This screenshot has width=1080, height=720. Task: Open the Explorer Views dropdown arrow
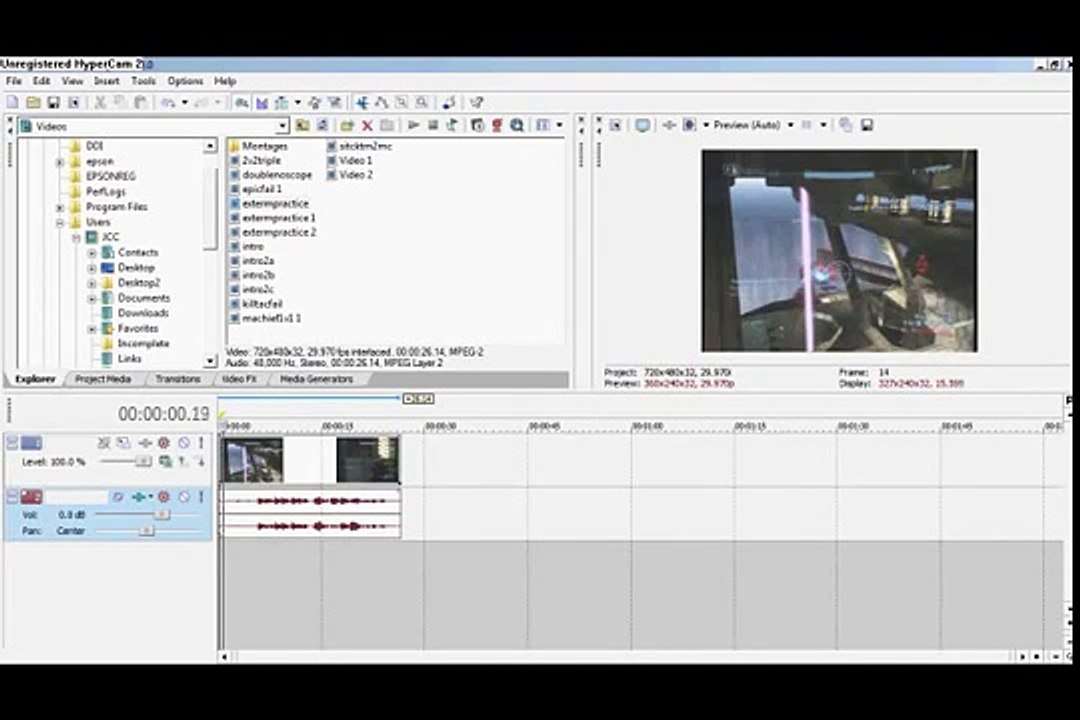point(559,125)
